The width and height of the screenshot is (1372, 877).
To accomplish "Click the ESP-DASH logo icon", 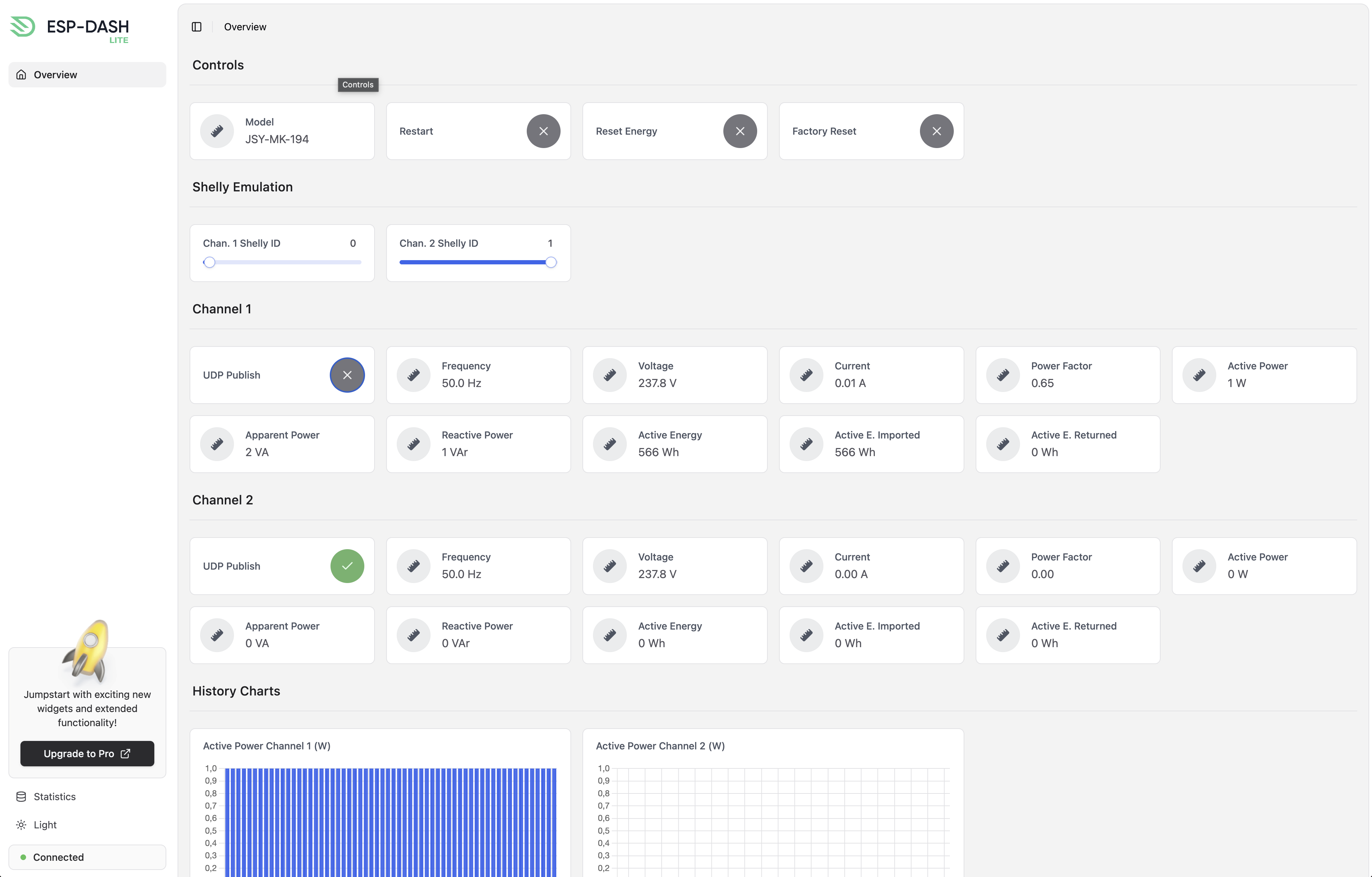I will coord(23,27).
